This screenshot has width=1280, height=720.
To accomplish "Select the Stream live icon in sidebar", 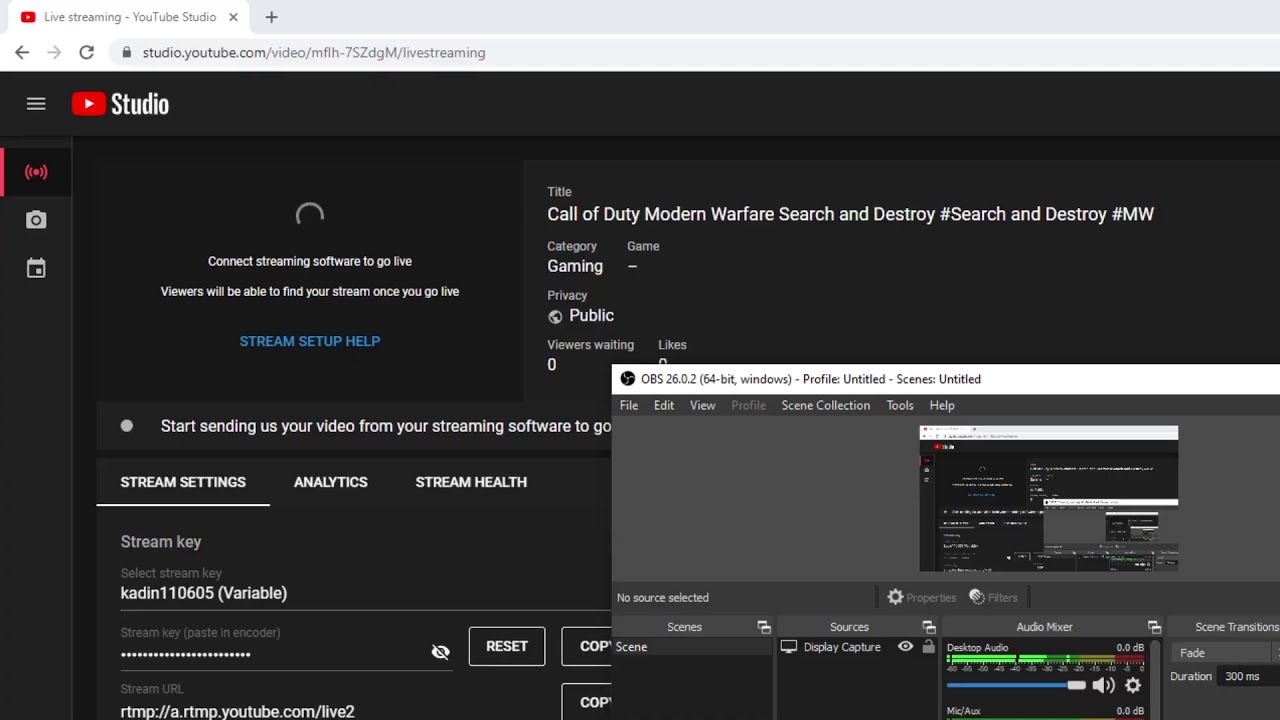I will (x=36, y=172).
